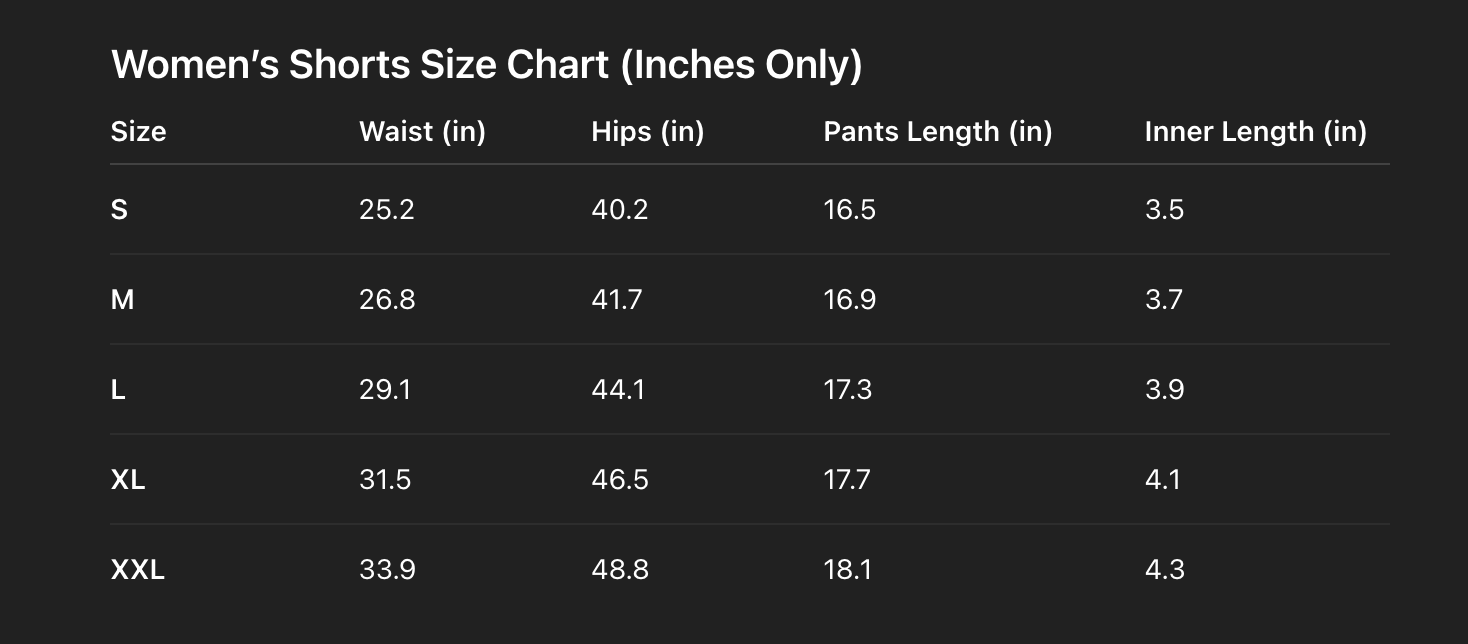Click the Women's Shorts Size Chart title

pos(486,65)
